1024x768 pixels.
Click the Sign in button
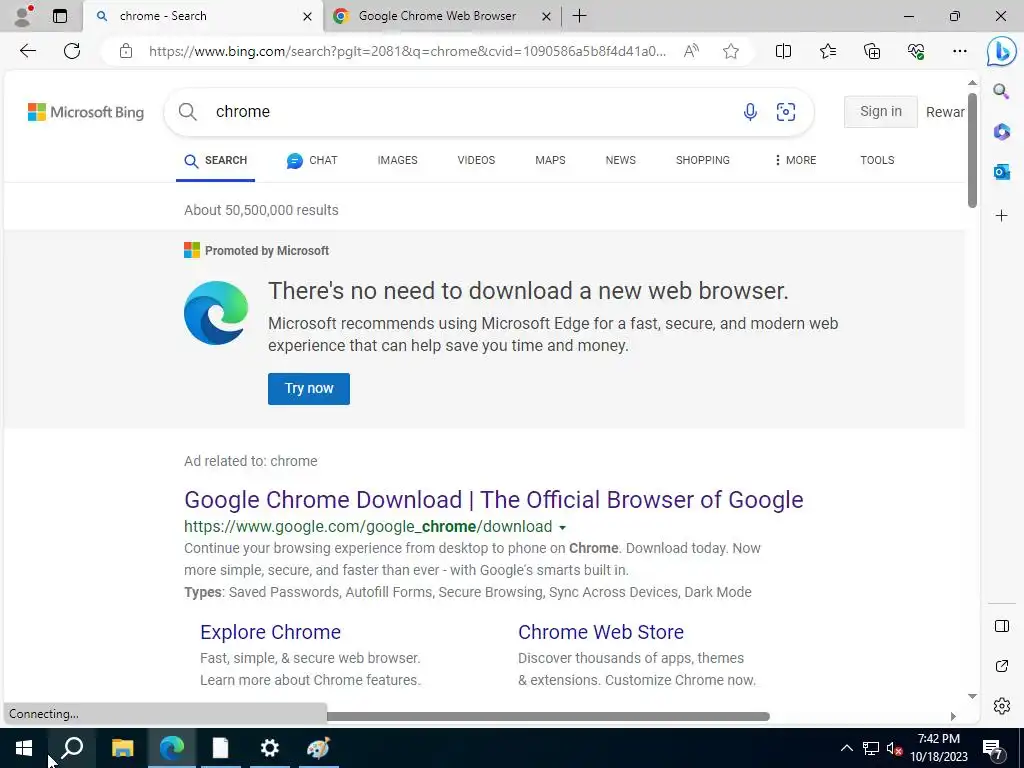pyautogui.click(x=880, y=112)
